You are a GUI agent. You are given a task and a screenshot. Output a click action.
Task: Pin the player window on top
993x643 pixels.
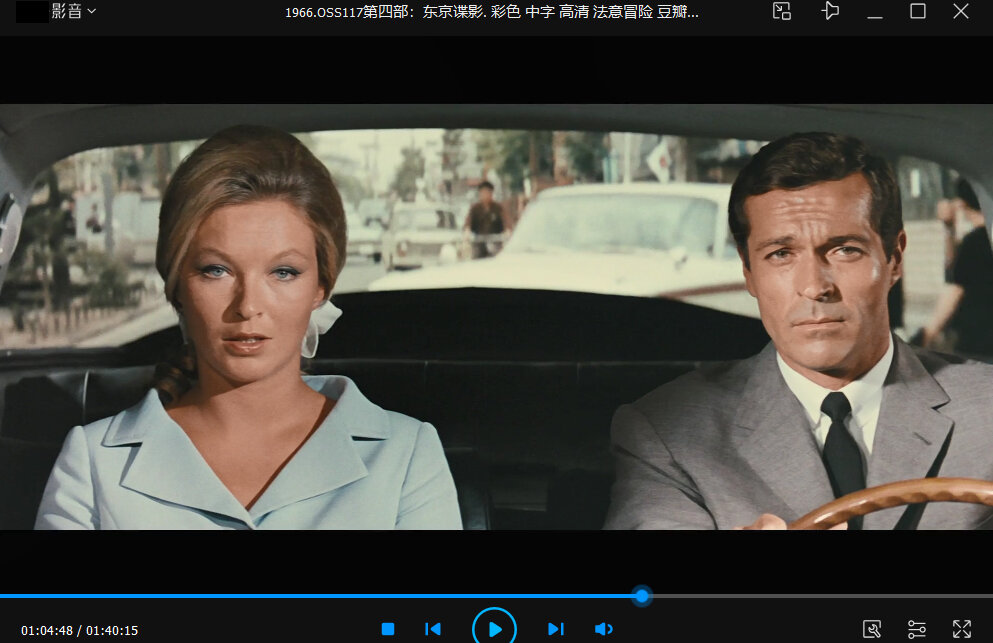coord(830,11)
